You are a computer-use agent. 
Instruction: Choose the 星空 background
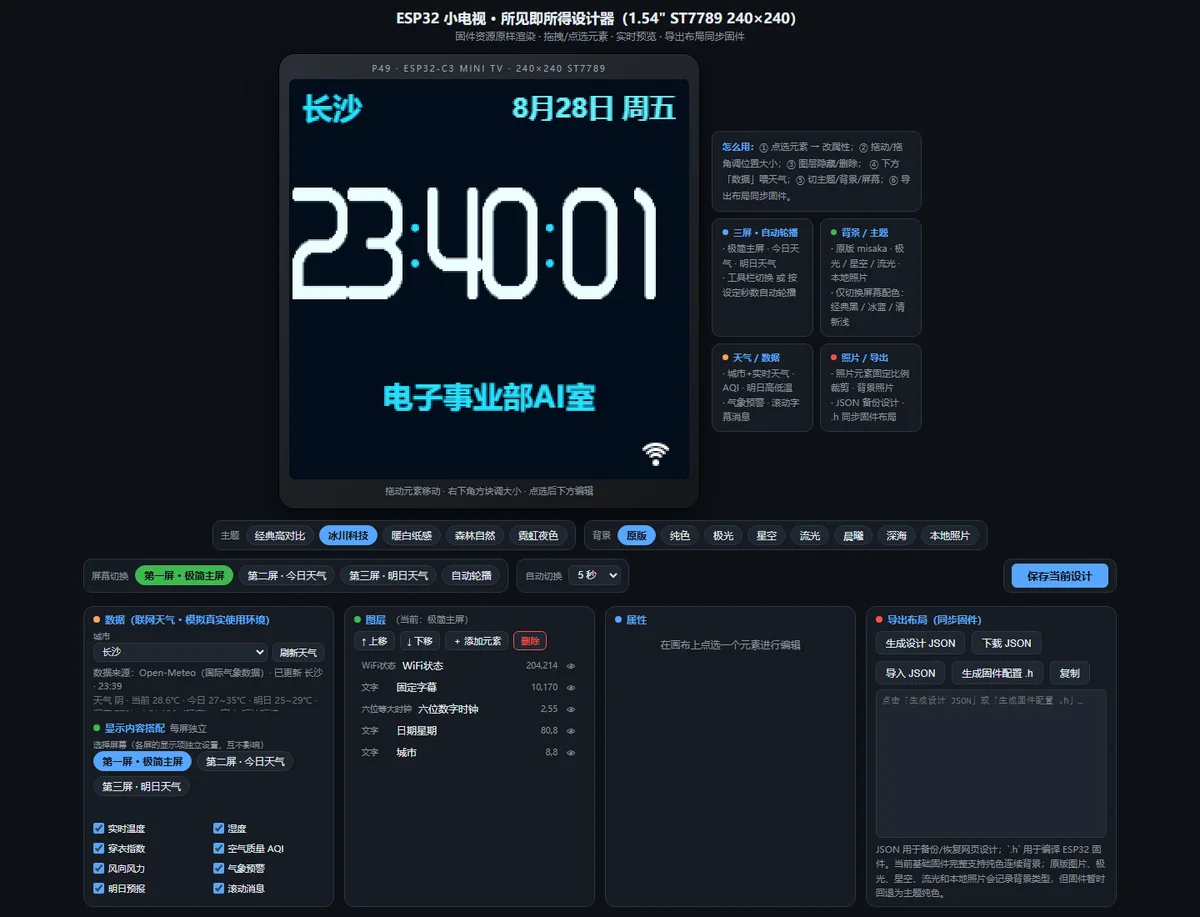pos(766,536)
